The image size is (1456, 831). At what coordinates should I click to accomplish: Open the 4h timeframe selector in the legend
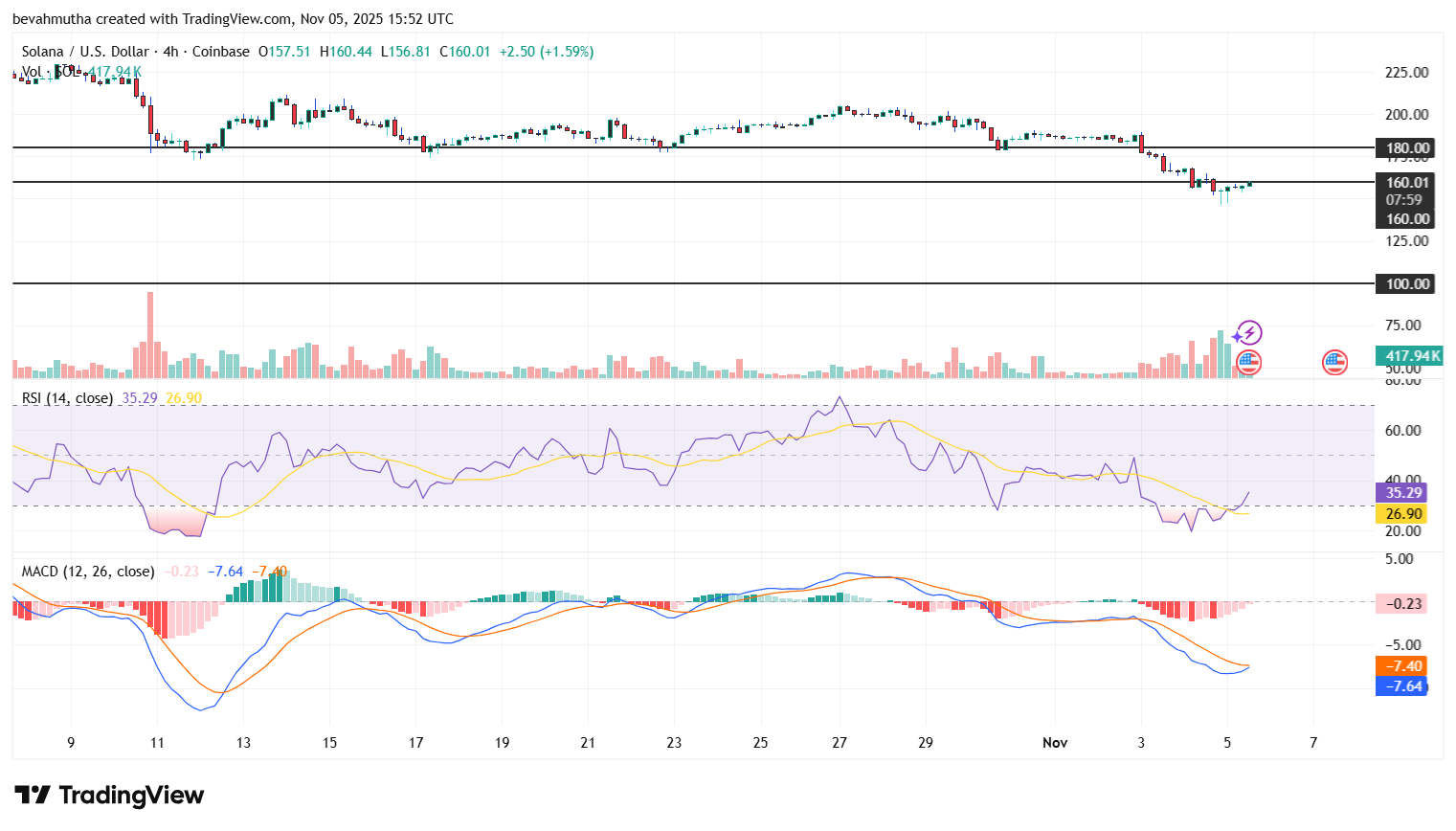(x=168, y=52)
